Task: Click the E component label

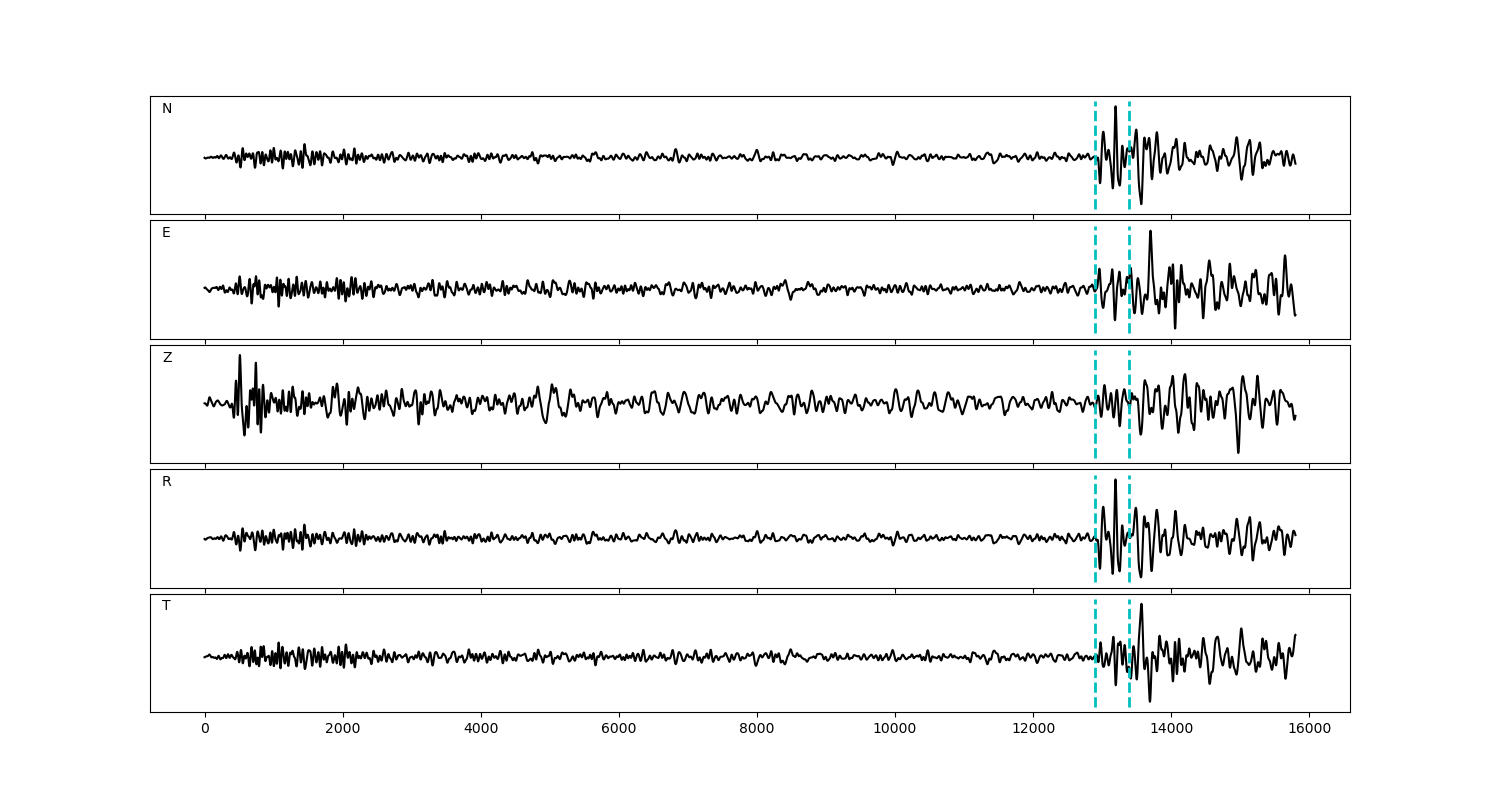Action: click(x=166, y=233)
